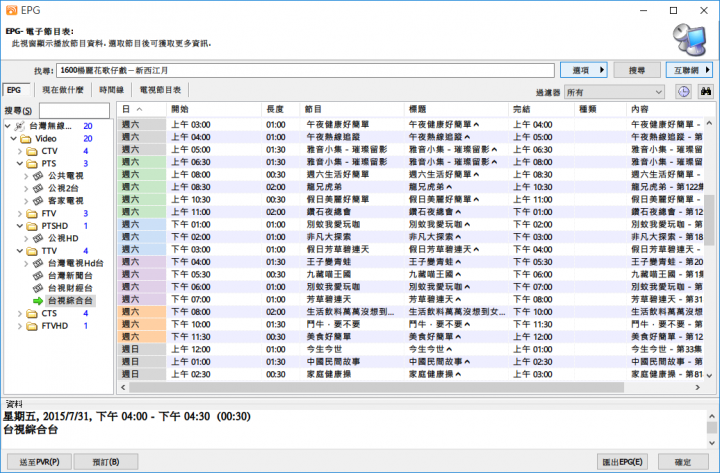The image size is (720, 473).
Task: Click the satellite icon of 台灣無線 root
Action: [19, 126]
